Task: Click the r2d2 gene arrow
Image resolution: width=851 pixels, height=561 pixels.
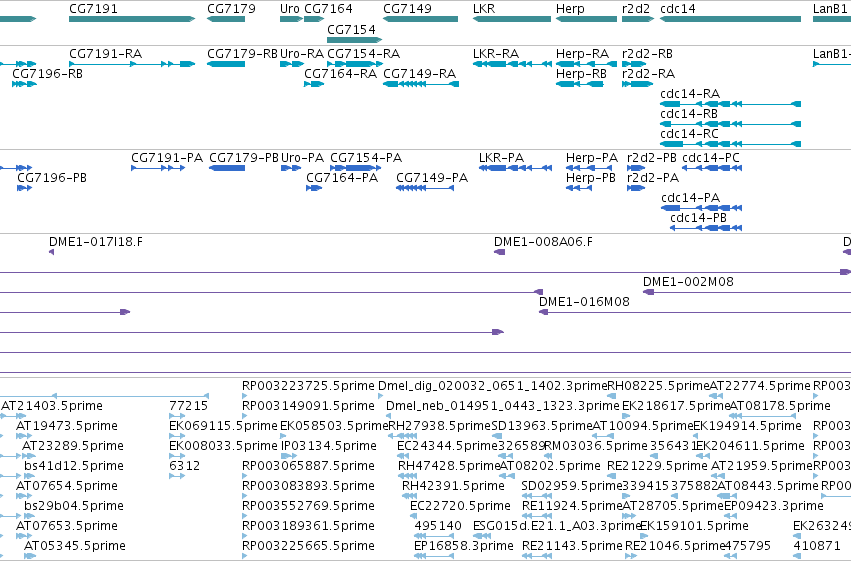Action: (638, 19)
